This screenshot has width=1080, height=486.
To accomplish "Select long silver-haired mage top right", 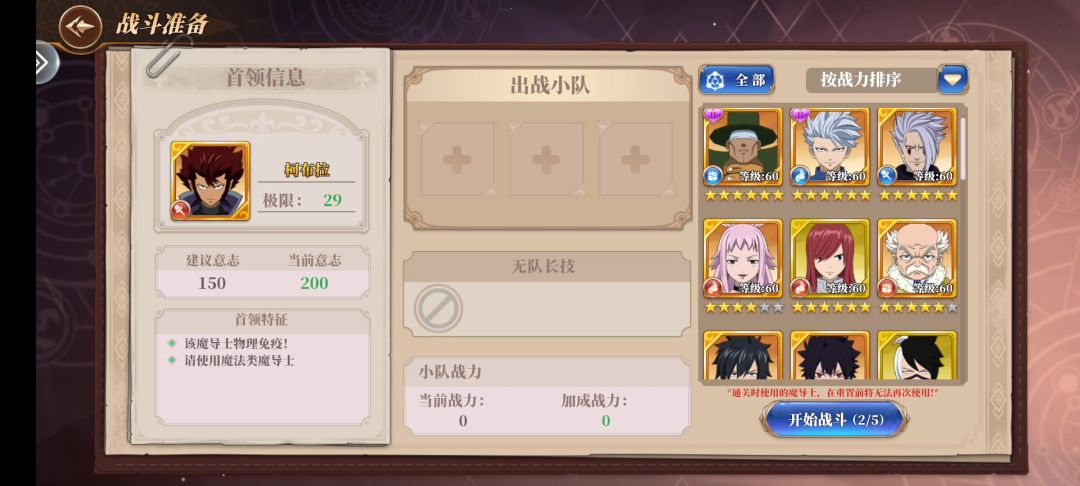I will pyautogui.click(x=917, y=147).
